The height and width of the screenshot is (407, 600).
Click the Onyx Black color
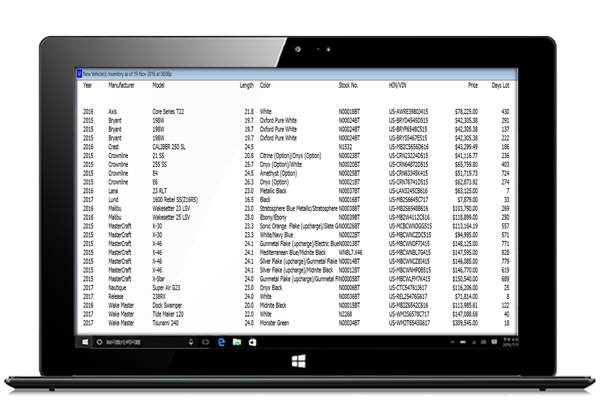[x=271, y=288]
